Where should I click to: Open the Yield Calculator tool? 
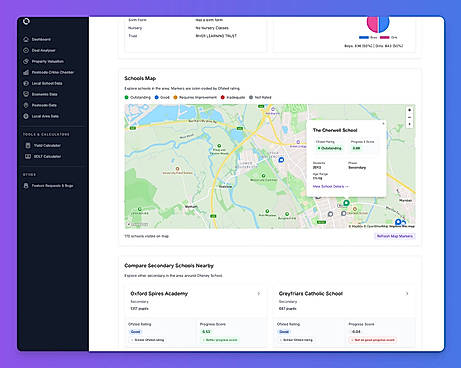click(47, 146)
